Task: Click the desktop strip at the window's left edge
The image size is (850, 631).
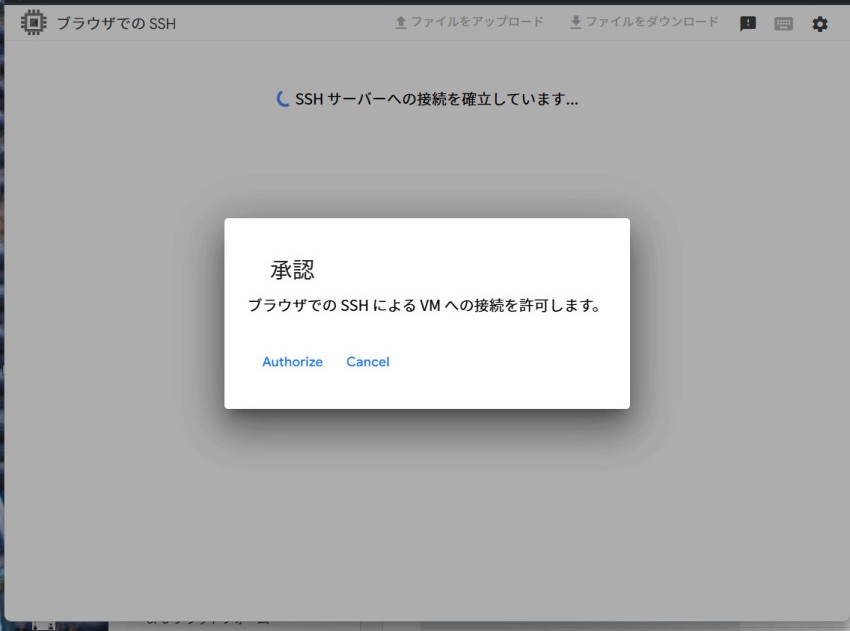Action: (2, 300)
